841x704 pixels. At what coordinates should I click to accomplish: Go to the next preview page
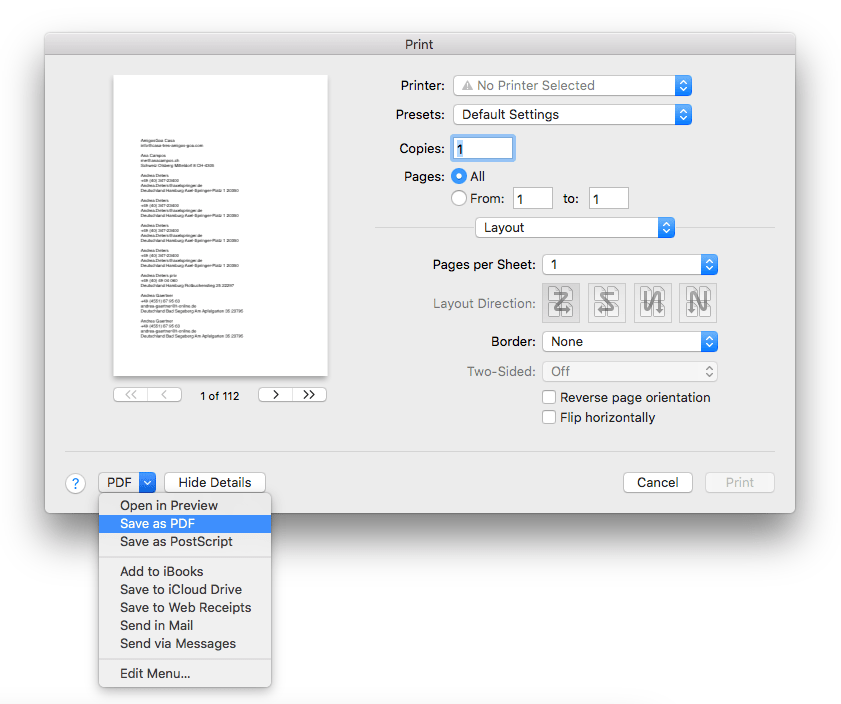(x=274, y=394)
